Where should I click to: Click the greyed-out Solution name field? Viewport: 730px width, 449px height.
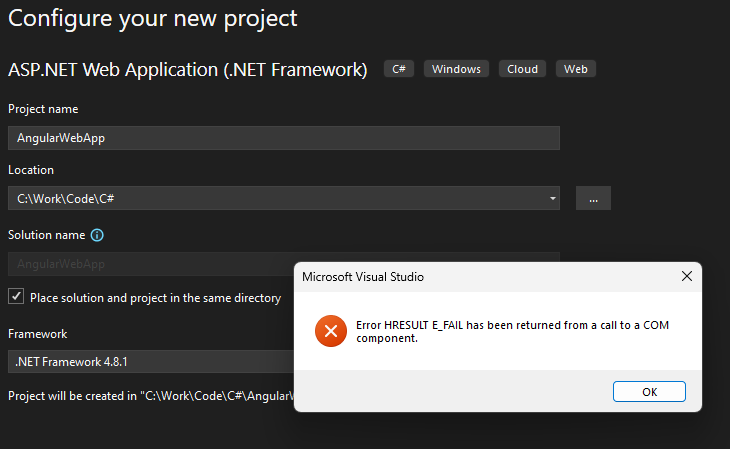click(151, 264)
